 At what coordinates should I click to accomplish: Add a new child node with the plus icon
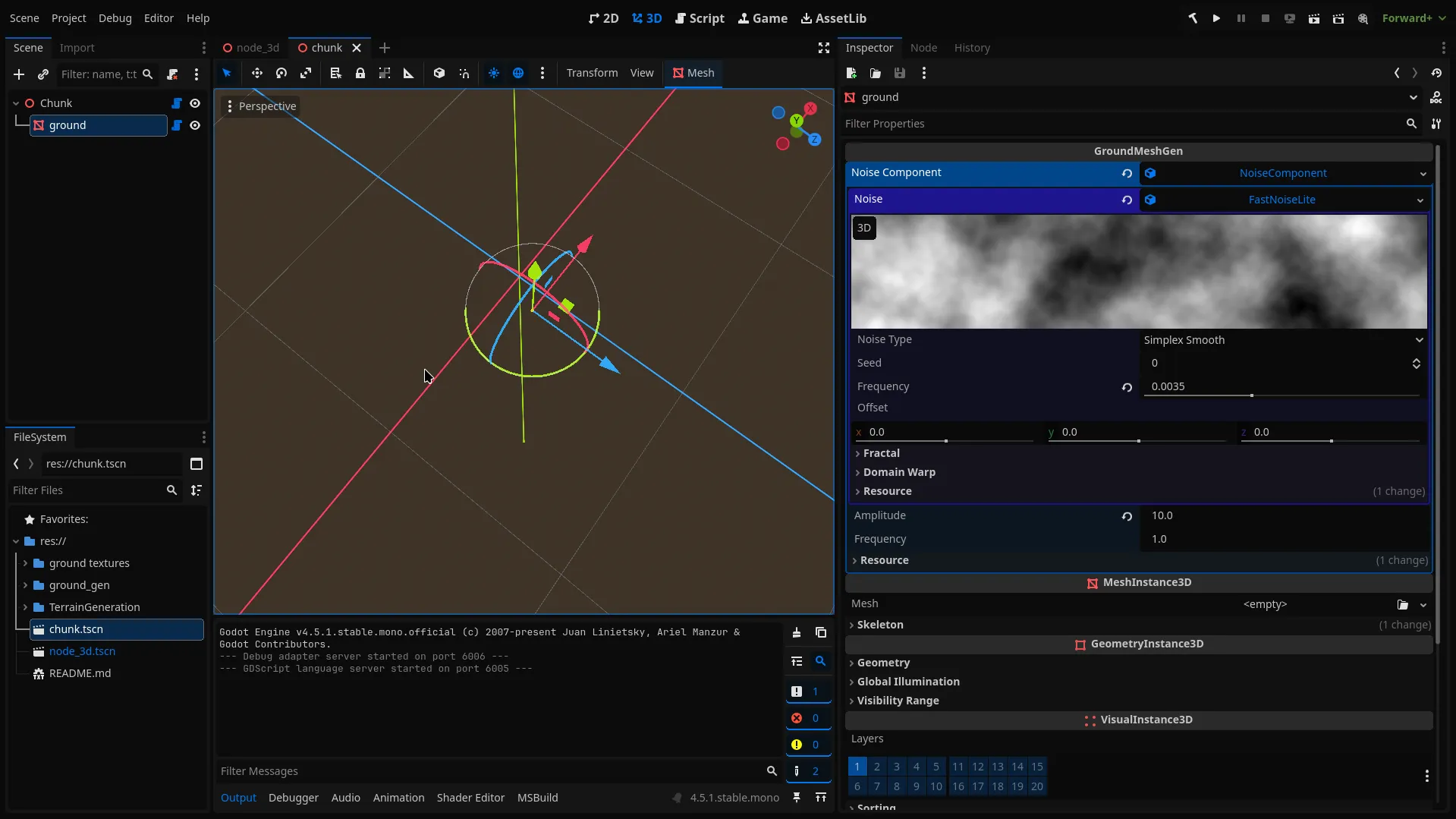point(19,74)
